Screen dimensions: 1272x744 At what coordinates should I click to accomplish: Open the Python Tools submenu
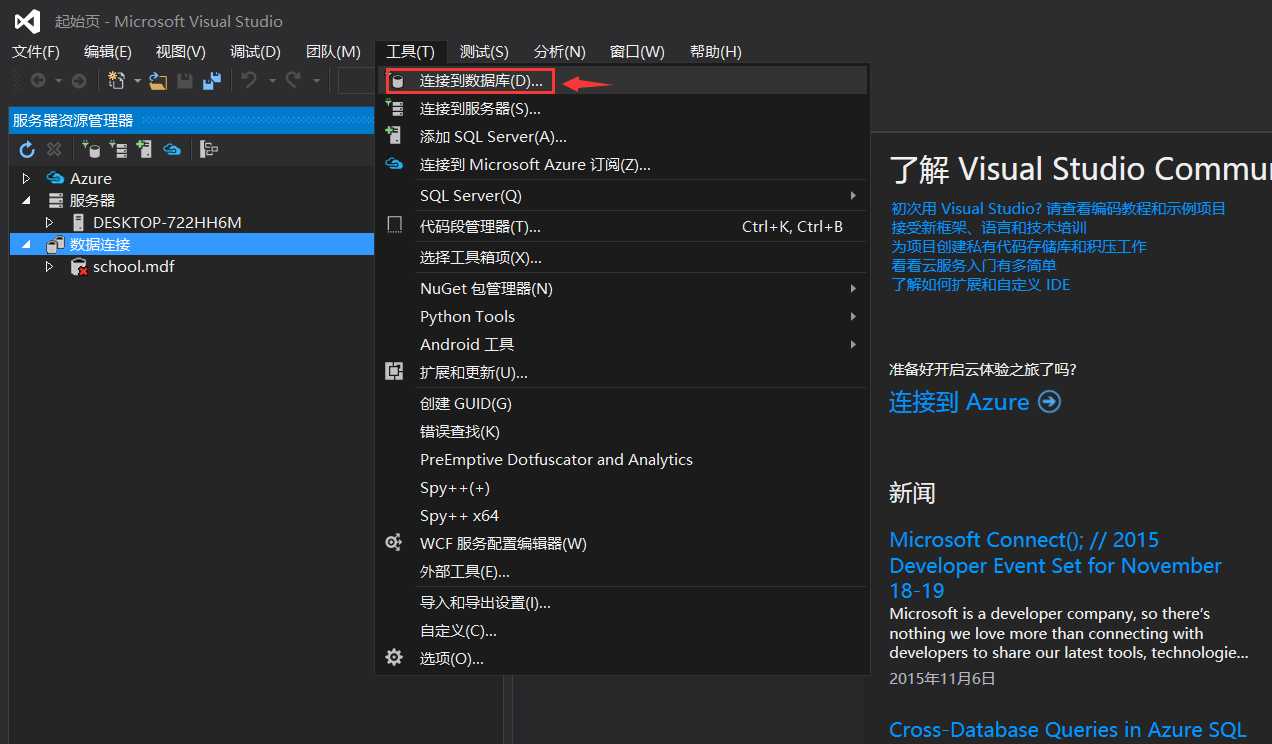point(622,316)
